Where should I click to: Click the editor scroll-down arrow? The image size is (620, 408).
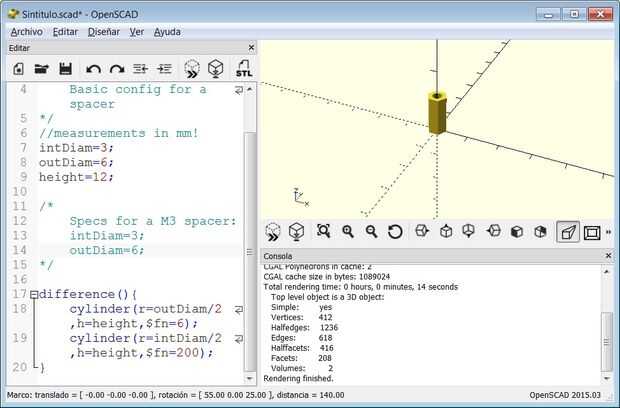click(x=250, y=378)
